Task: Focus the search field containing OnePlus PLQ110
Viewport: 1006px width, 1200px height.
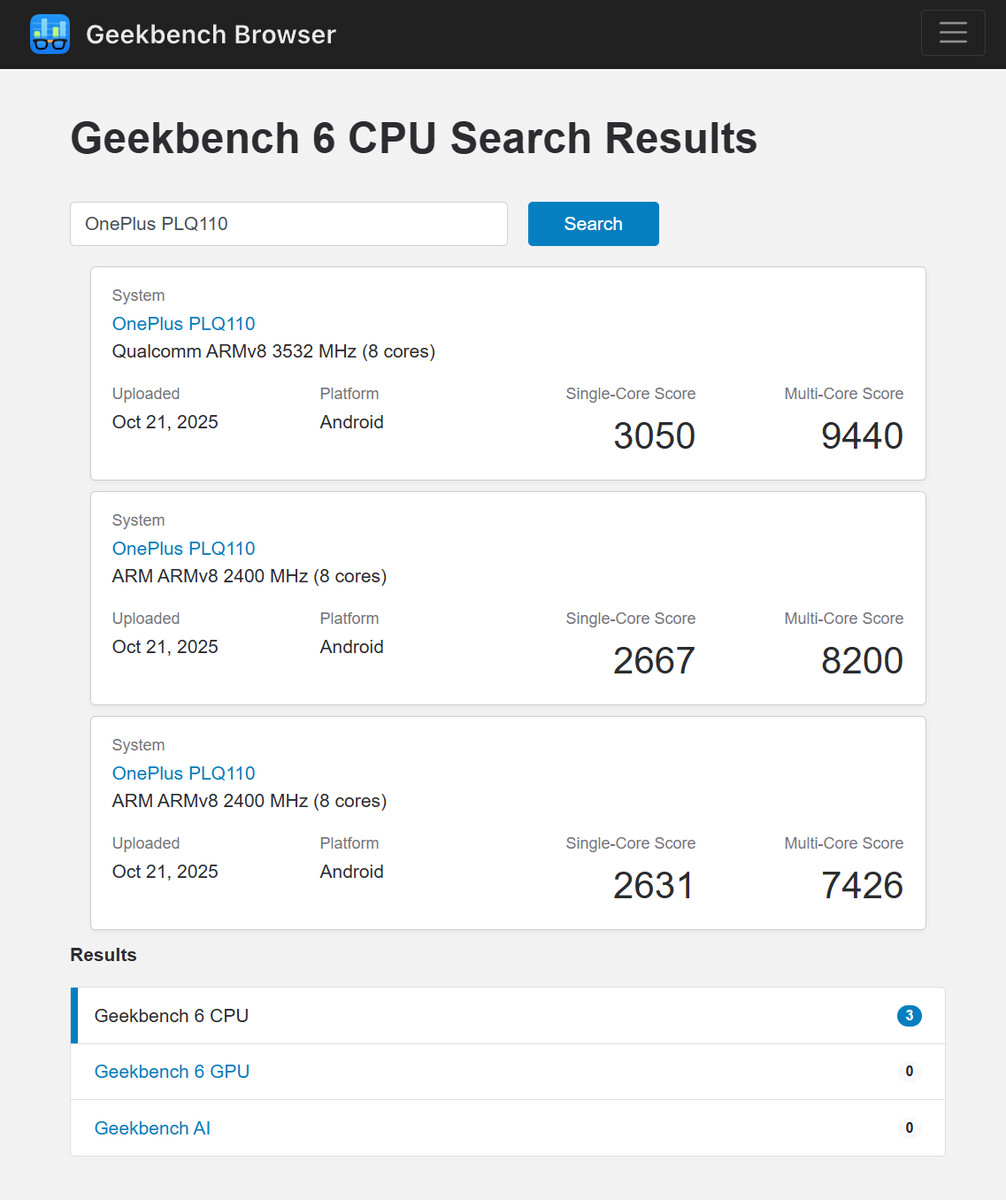Action: click(x=288, y=224)
